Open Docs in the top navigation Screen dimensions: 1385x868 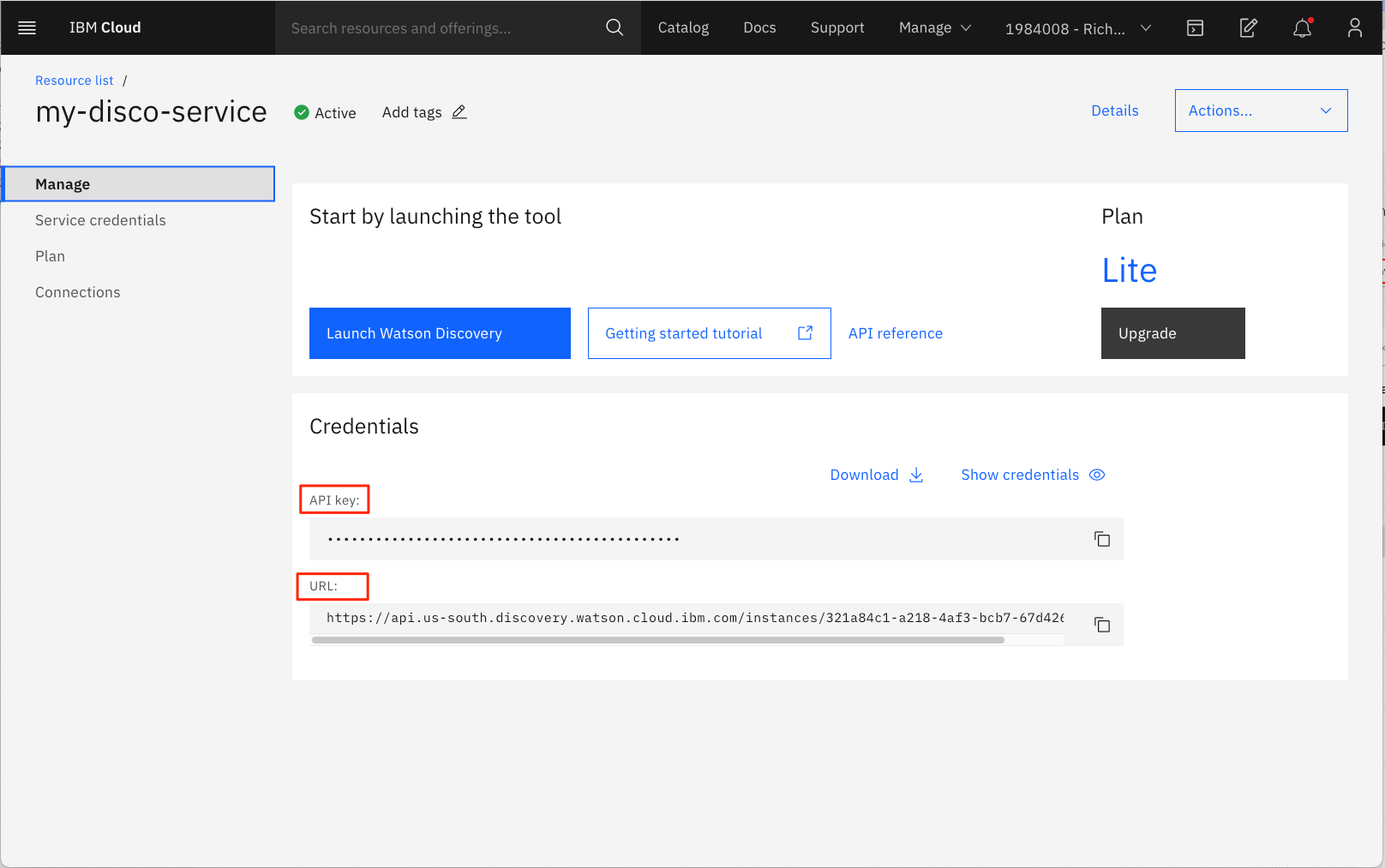pos(759,27)
